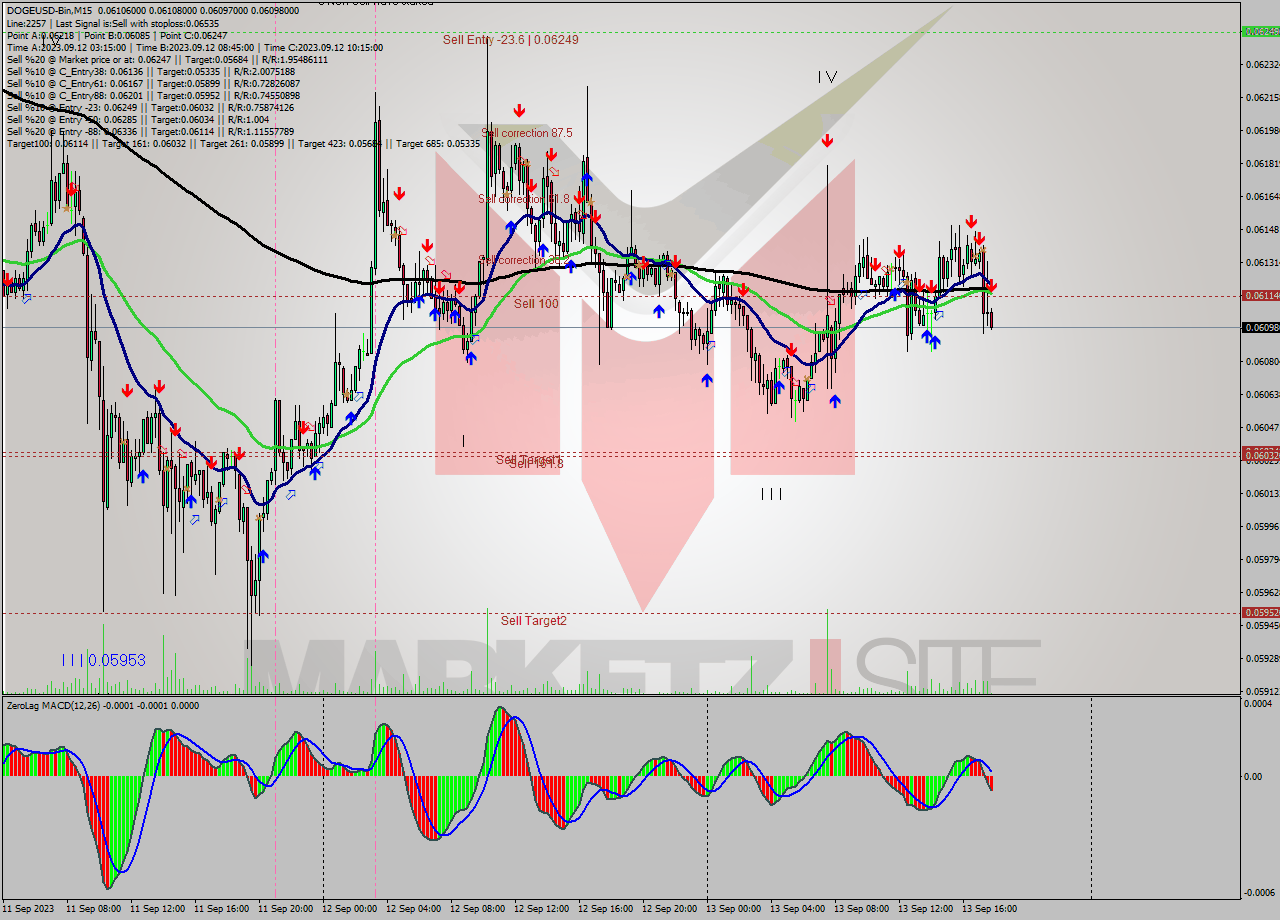
Task: Click the red sell arrow below the 'I V' label
Action: pos(827,141)
